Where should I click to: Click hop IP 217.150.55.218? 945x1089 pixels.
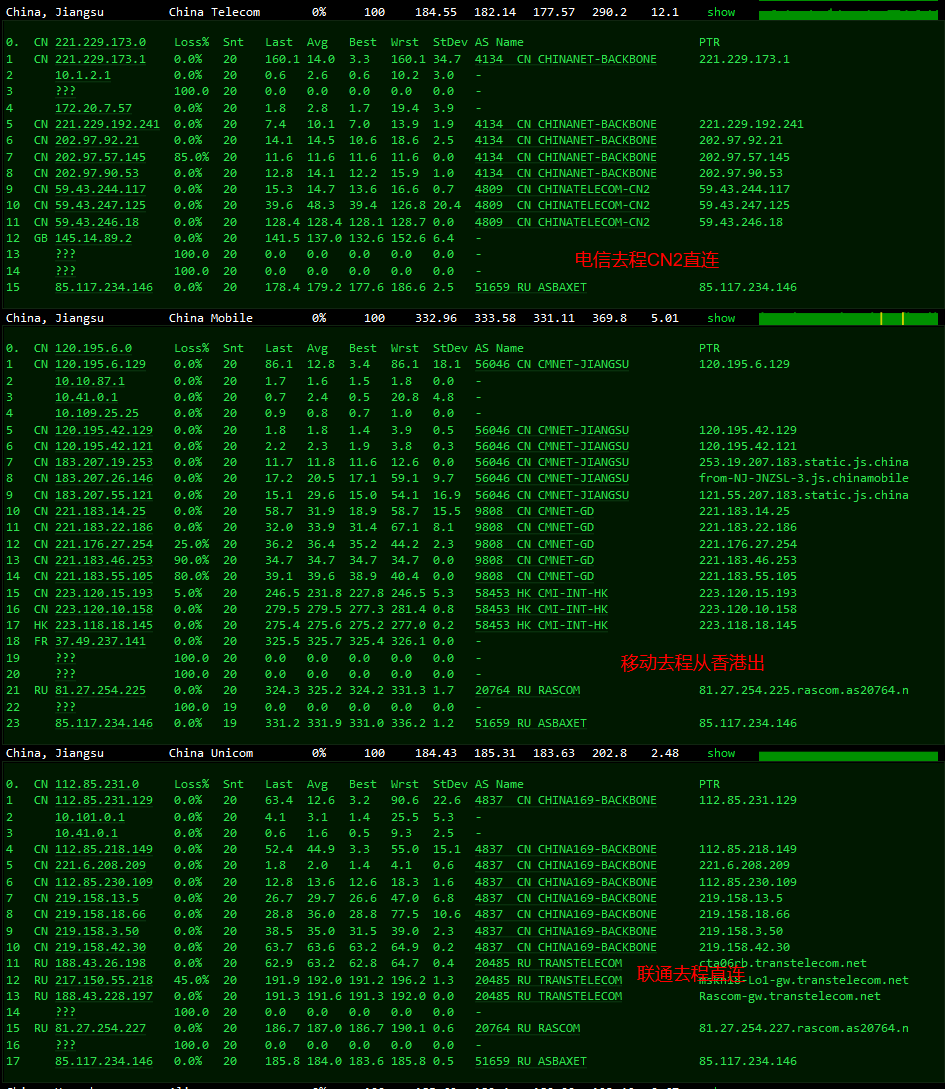click(104, 980)
